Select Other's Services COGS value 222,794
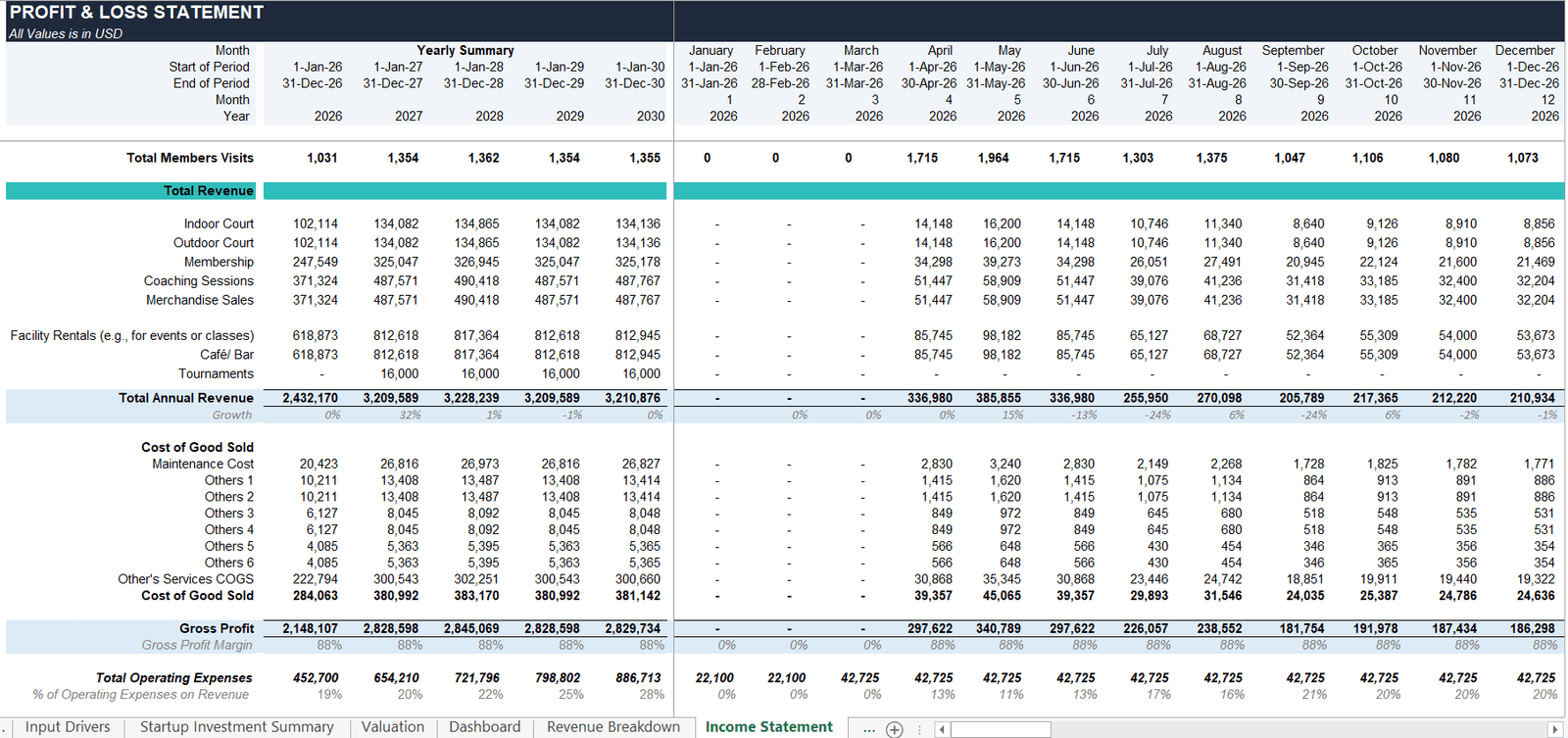 316,579
